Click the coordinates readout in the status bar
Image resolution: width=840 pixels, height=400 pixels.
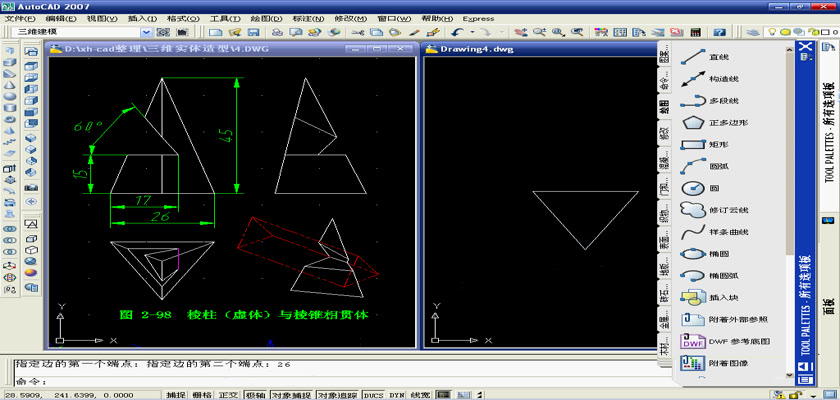[x=69, y=395]
